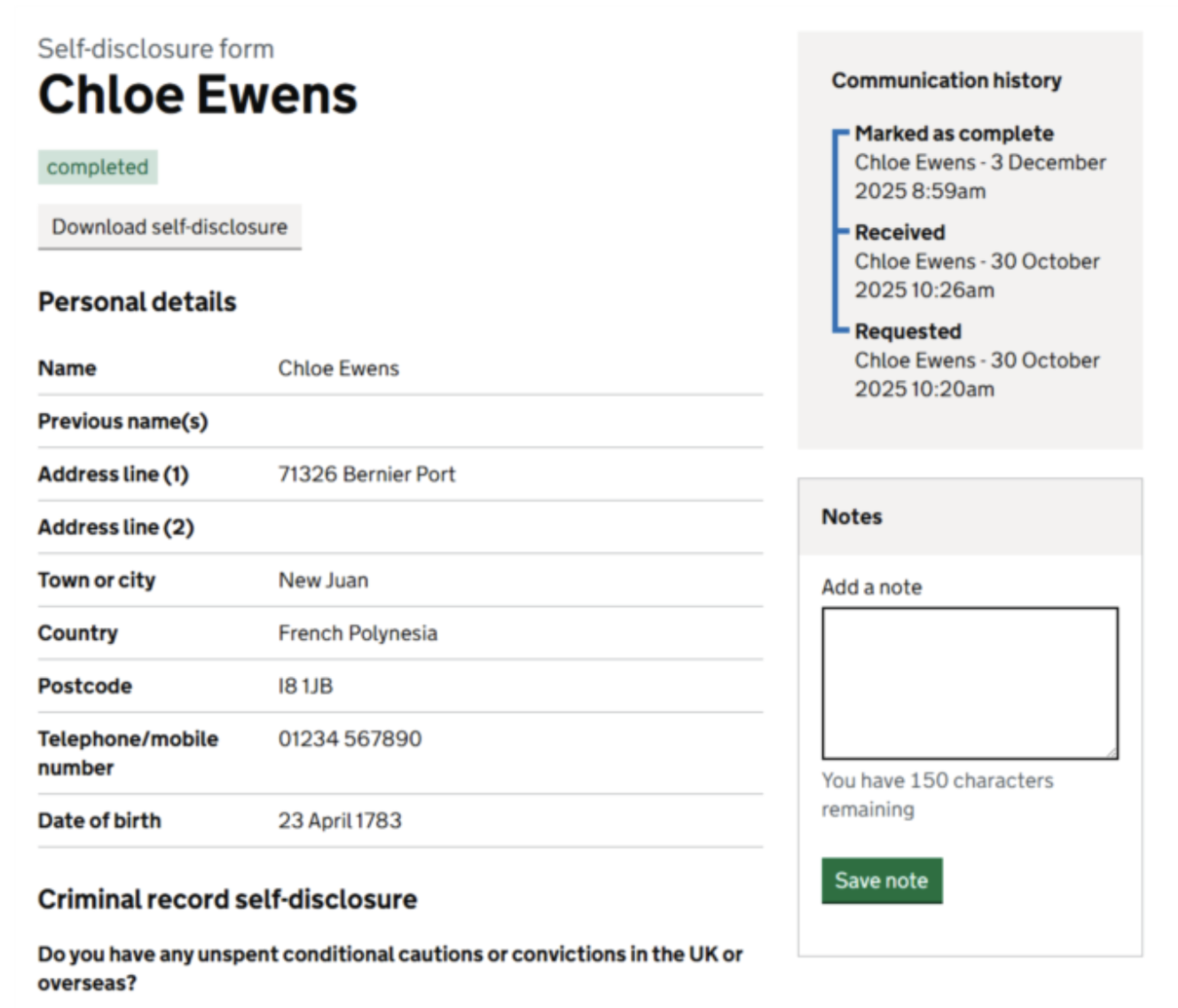The height and width of the screenshot is (1008, 1178).
Task: Click the address value 71326 Bernier Port
Action: click(366, 475)
